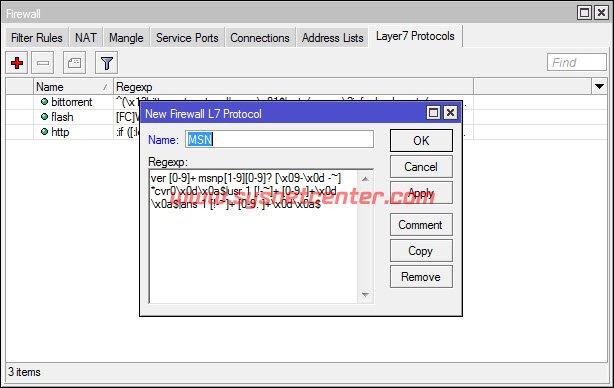Click the bittorrent status dot icon
614x388 pixels.
coord(44,102)
